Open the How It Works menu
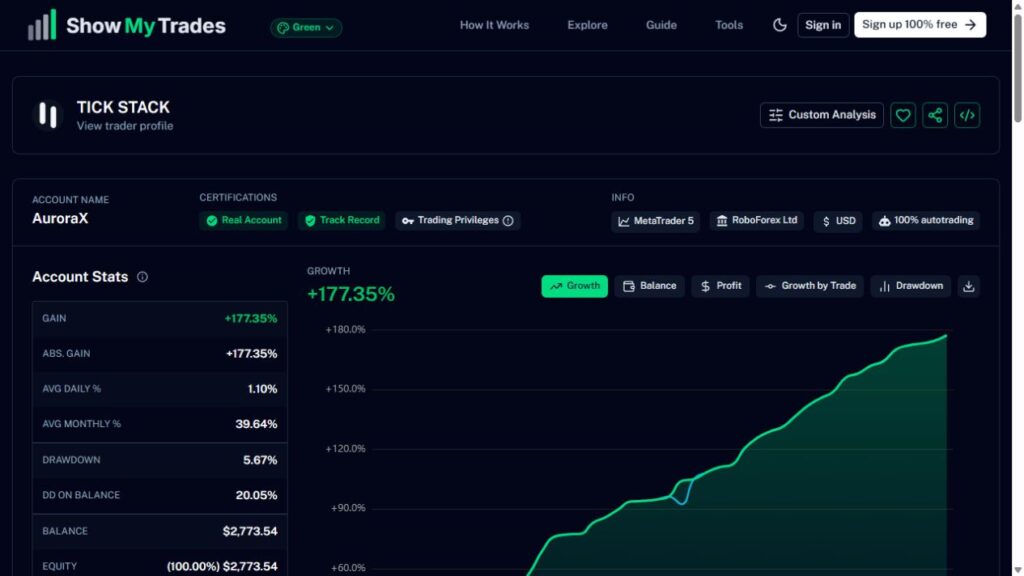The width and height of the screenshot is (1024, 576). point(494,25)
